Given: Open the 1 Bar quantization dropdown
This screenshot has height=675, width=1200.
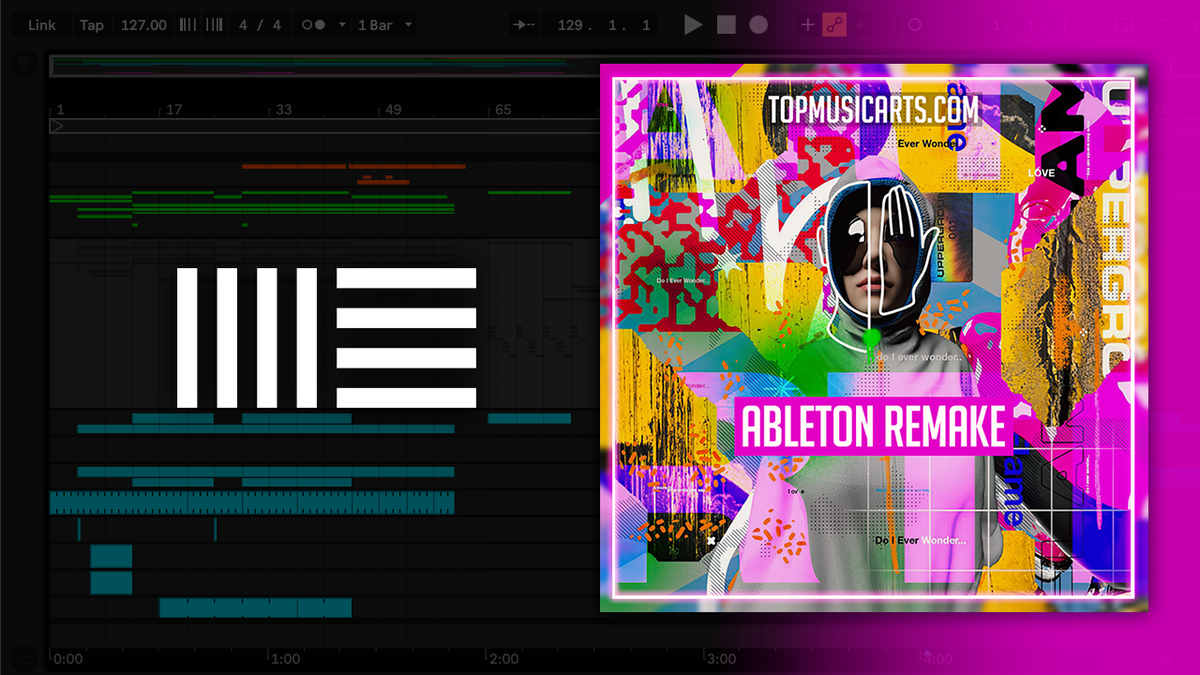Looking at the screenshot, I should (381, 24).
